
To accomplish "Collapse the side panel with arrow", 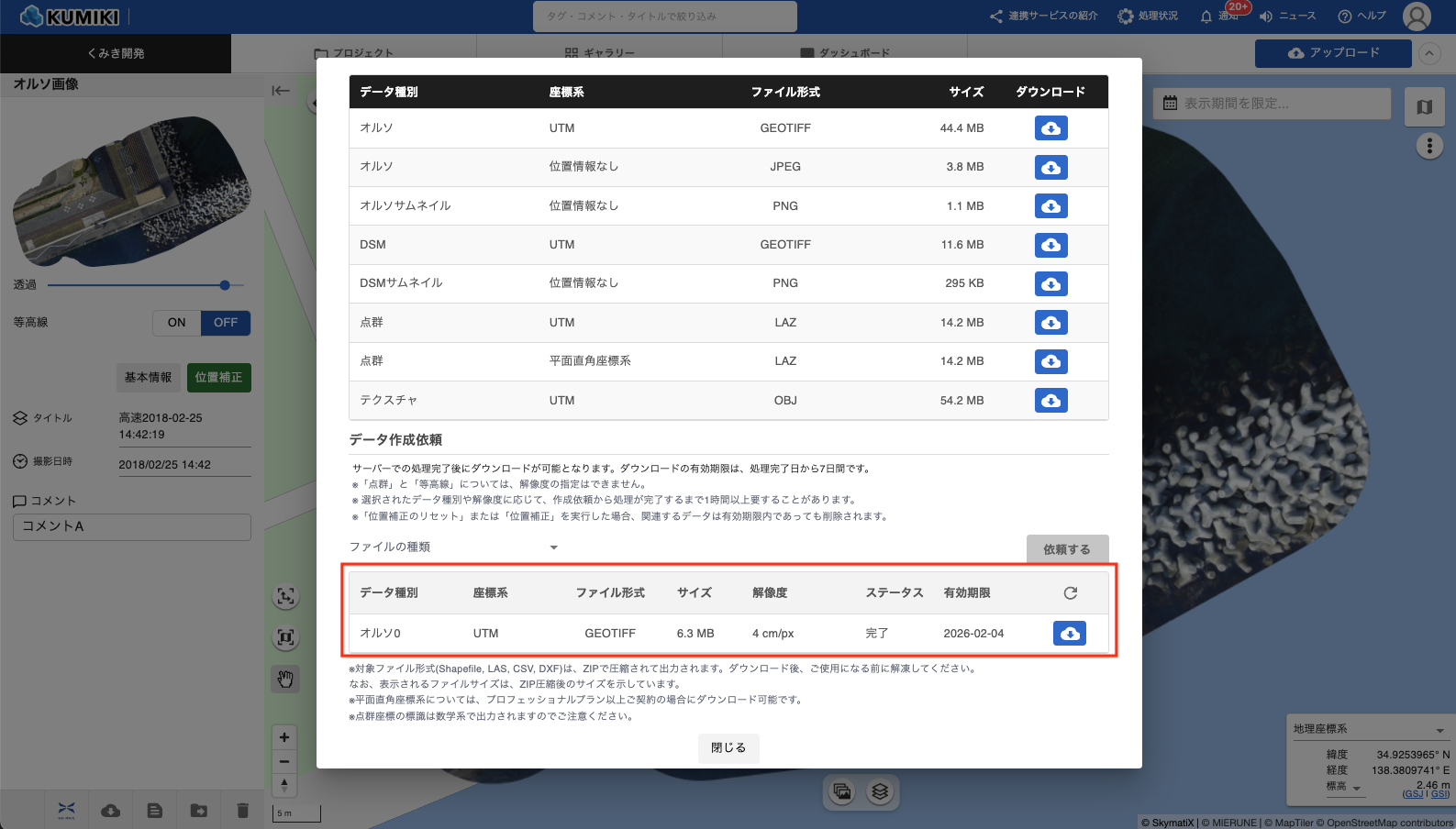I will tap(281, 90).
